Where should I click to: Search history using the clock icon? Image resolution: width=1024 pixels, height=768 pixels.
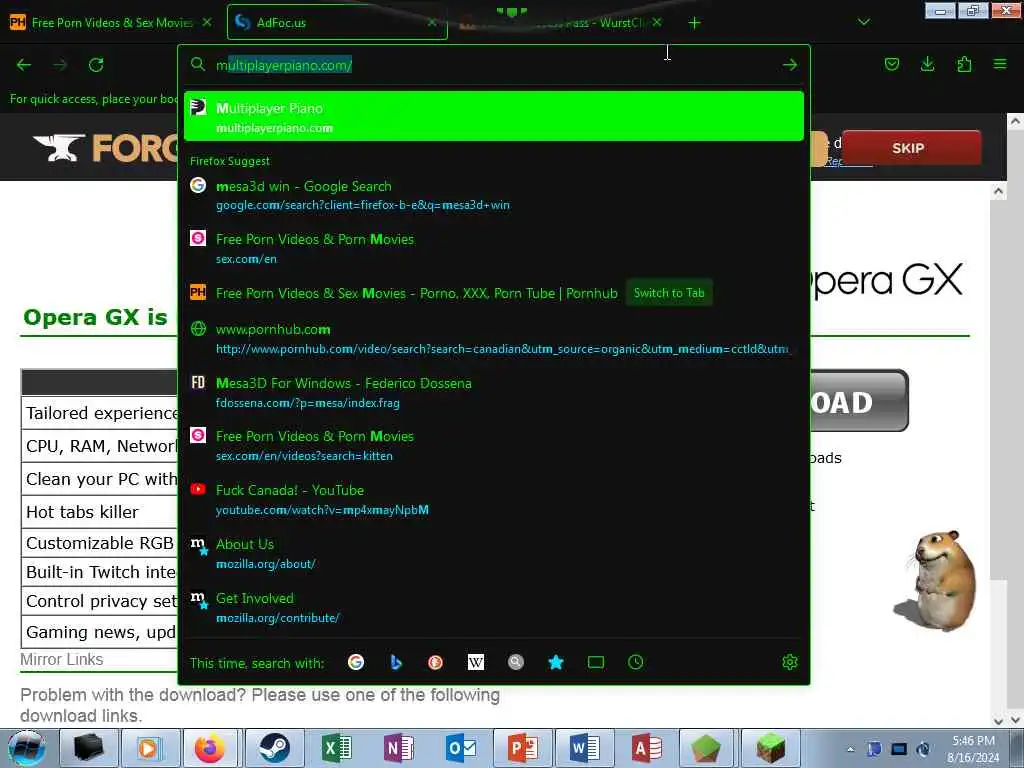[x=635, y=662]
